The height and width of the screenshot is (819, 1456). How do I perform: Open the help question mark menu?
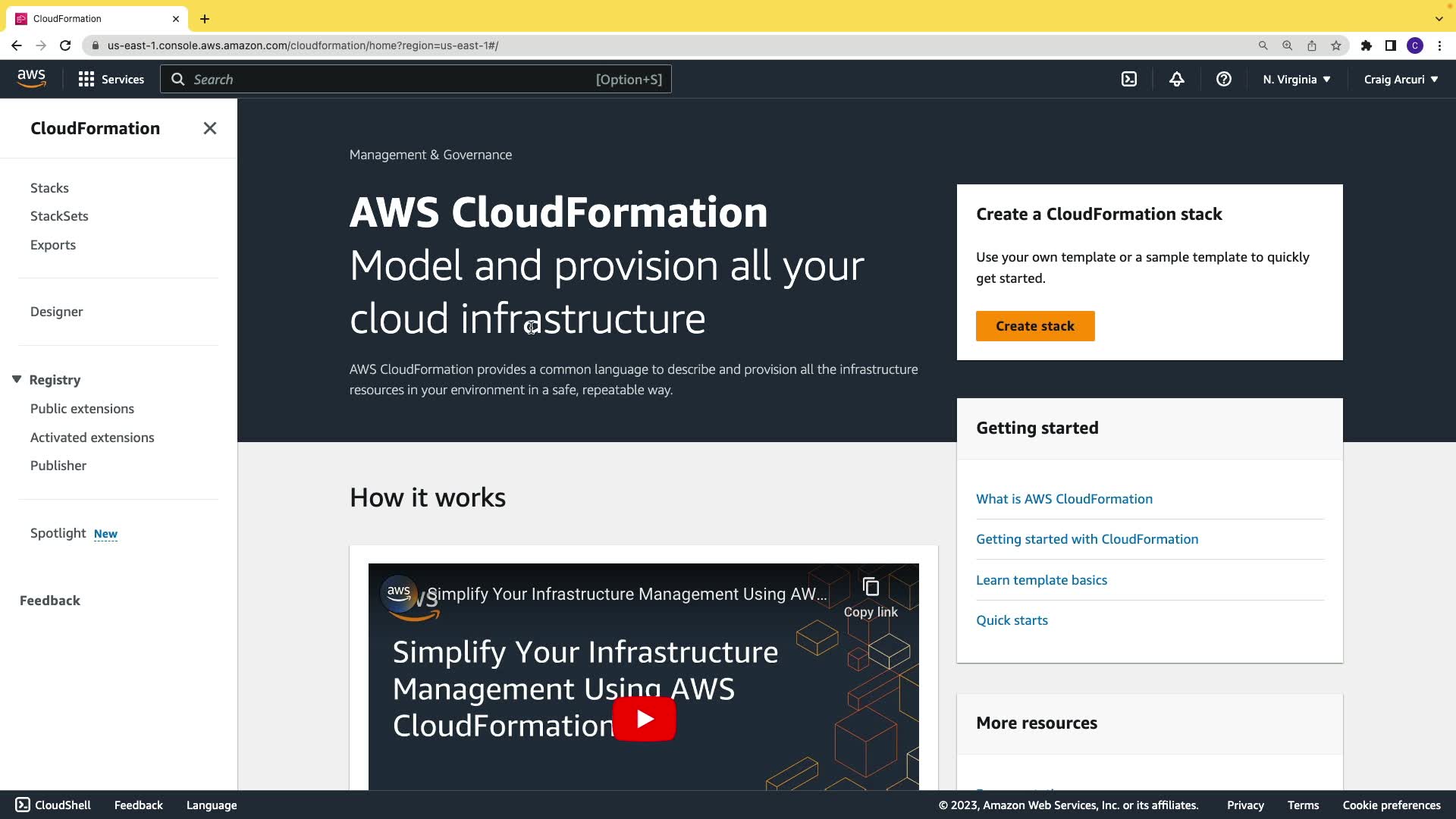click(1223, 80)
